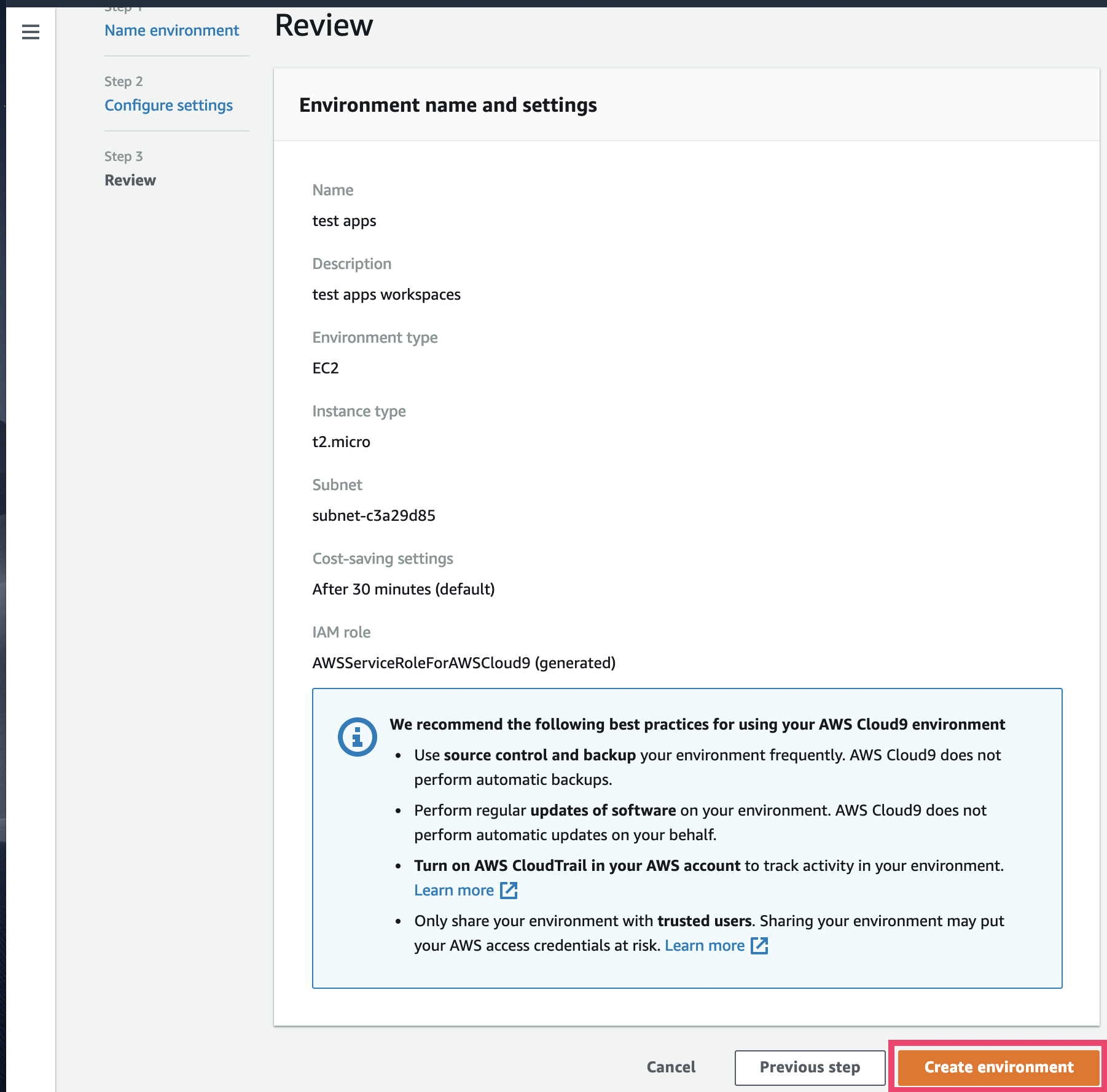The width and height of the screenshot is (1107, 1092).
Task: Select the Step 3 Review entry
Action: coord(130,180)
